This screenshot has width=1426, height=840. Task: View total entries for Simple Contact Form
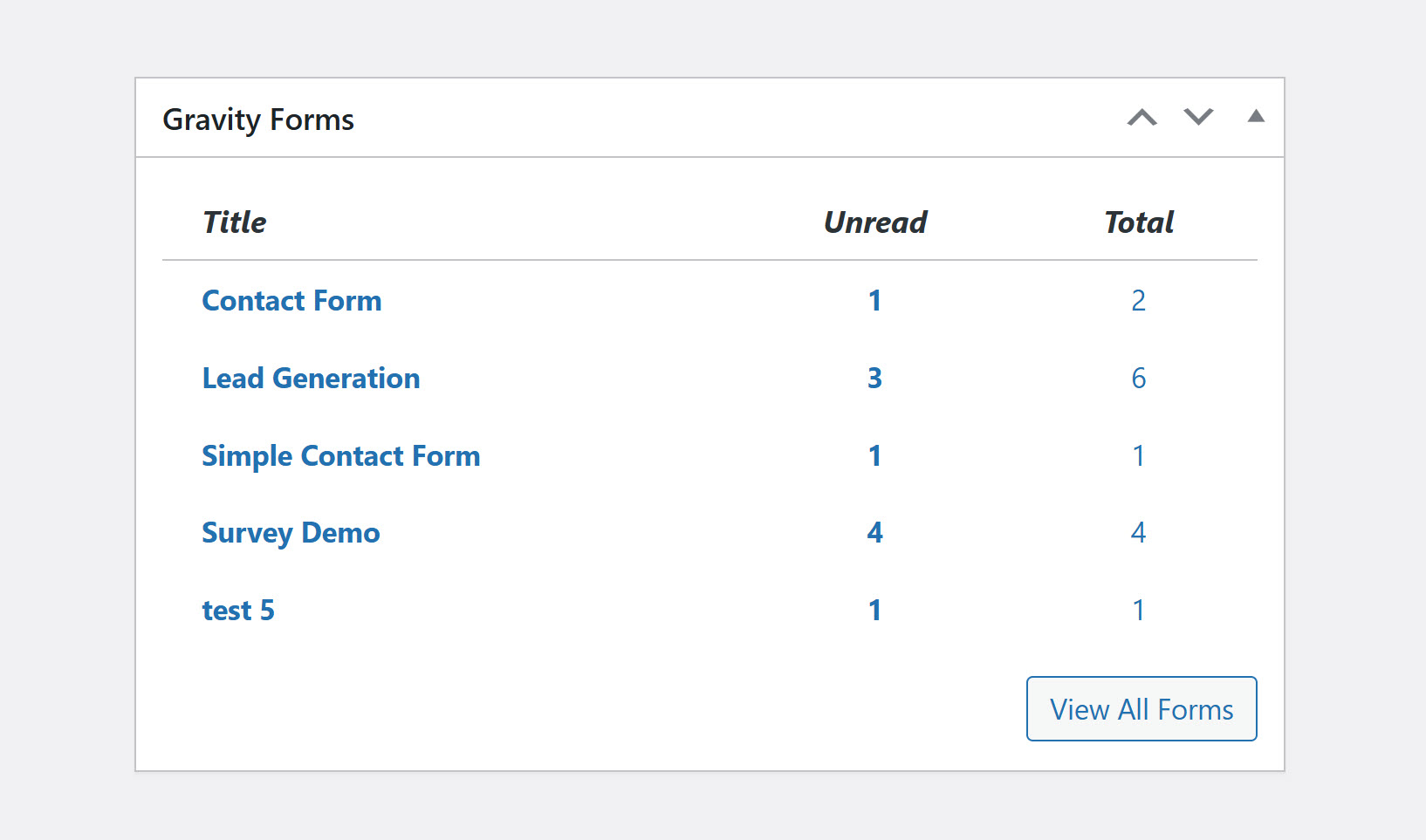coord(1138,456)
